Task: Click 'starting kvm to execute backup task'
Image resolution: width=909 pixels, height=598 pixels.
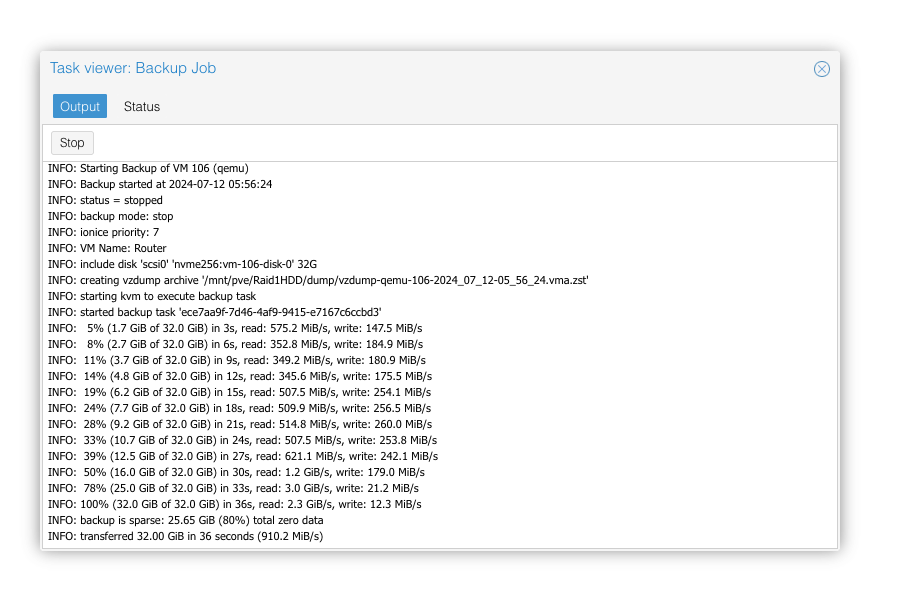Action: pos(152,296)
